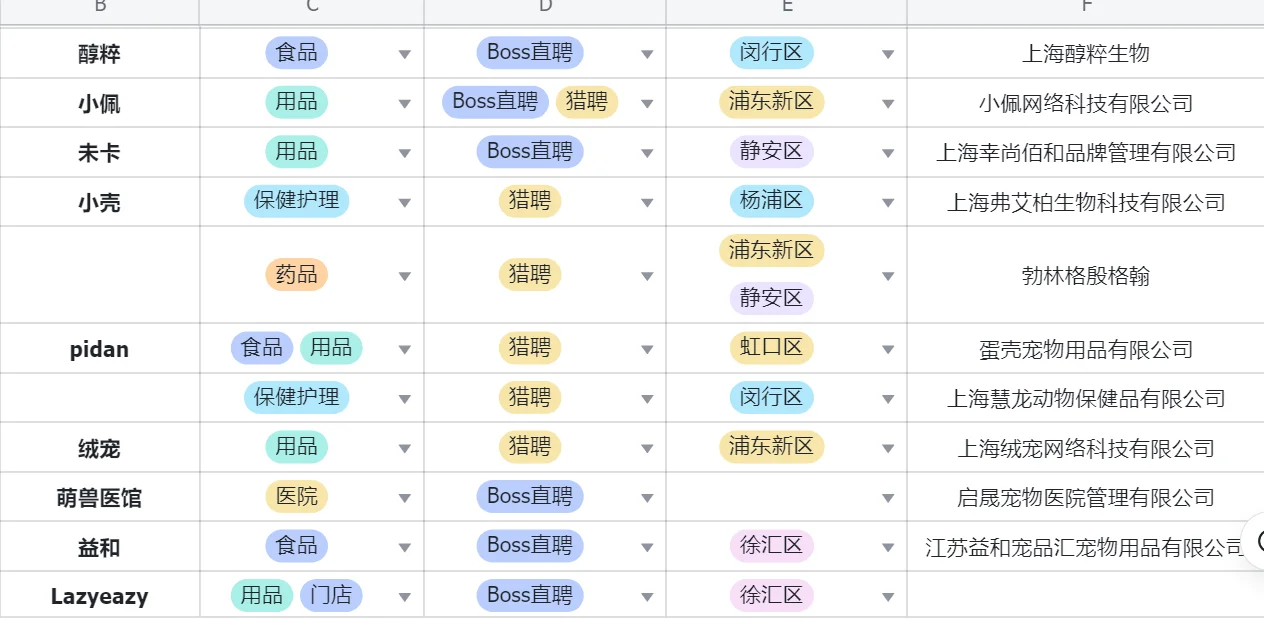
Task: Open the dropdown arrow beside the 药品 tag
Action: click(x=404, y=276)
